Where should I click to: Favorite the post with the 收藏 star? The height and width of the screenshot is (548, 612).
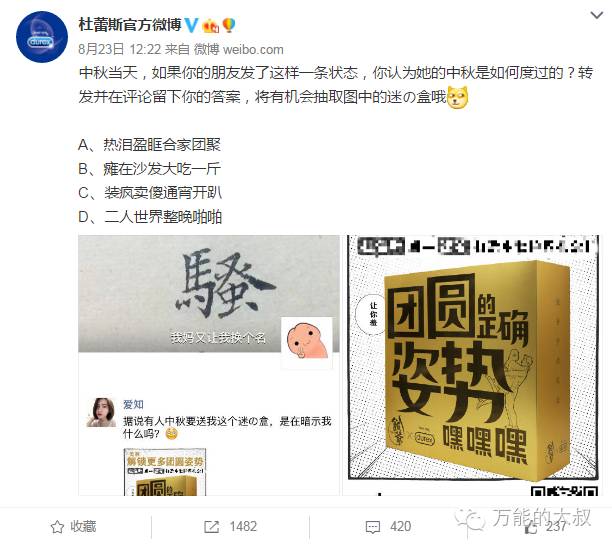point(73,527)
